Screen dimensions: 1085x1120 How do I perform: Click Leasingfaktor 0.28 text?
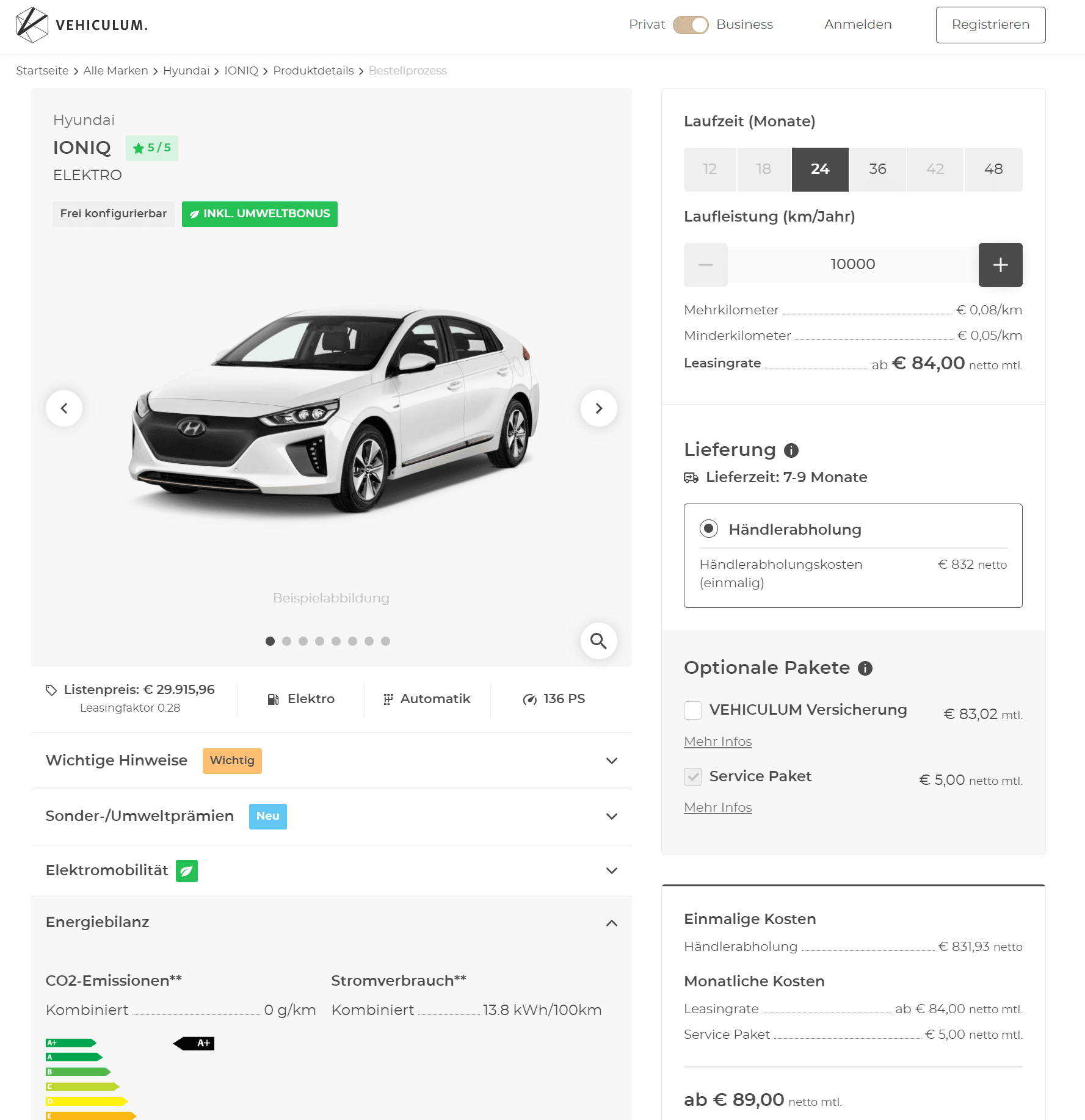(x=130, y=708)
